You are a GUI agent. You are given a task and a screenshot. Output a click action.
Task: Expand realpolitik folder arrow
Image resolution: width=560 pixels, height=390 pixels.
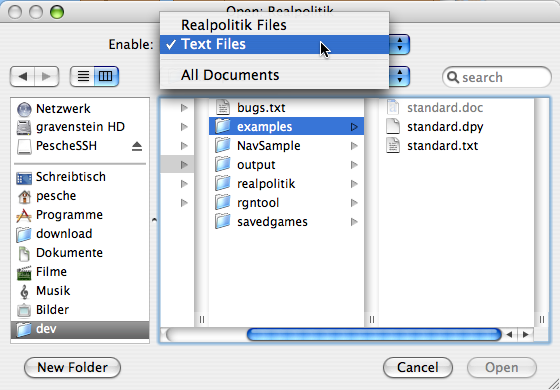tap(354, 184)
